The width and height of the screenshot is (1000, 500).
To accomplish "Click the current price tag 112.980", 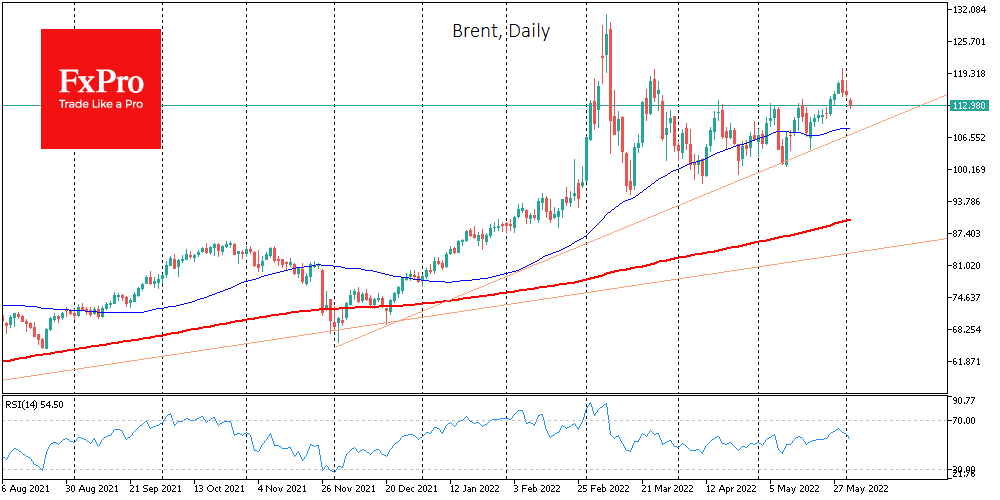I will pyautogui.click(x=969, y=105).
